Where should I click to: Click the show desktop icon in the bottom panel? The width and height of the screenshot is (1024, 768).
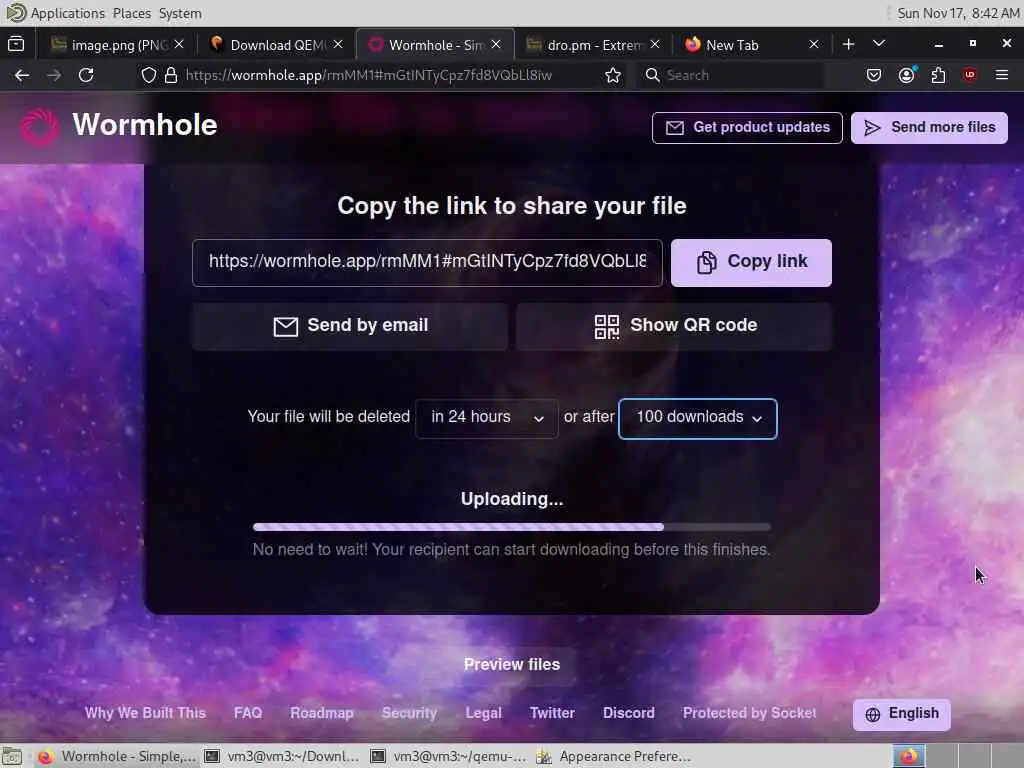12,756
